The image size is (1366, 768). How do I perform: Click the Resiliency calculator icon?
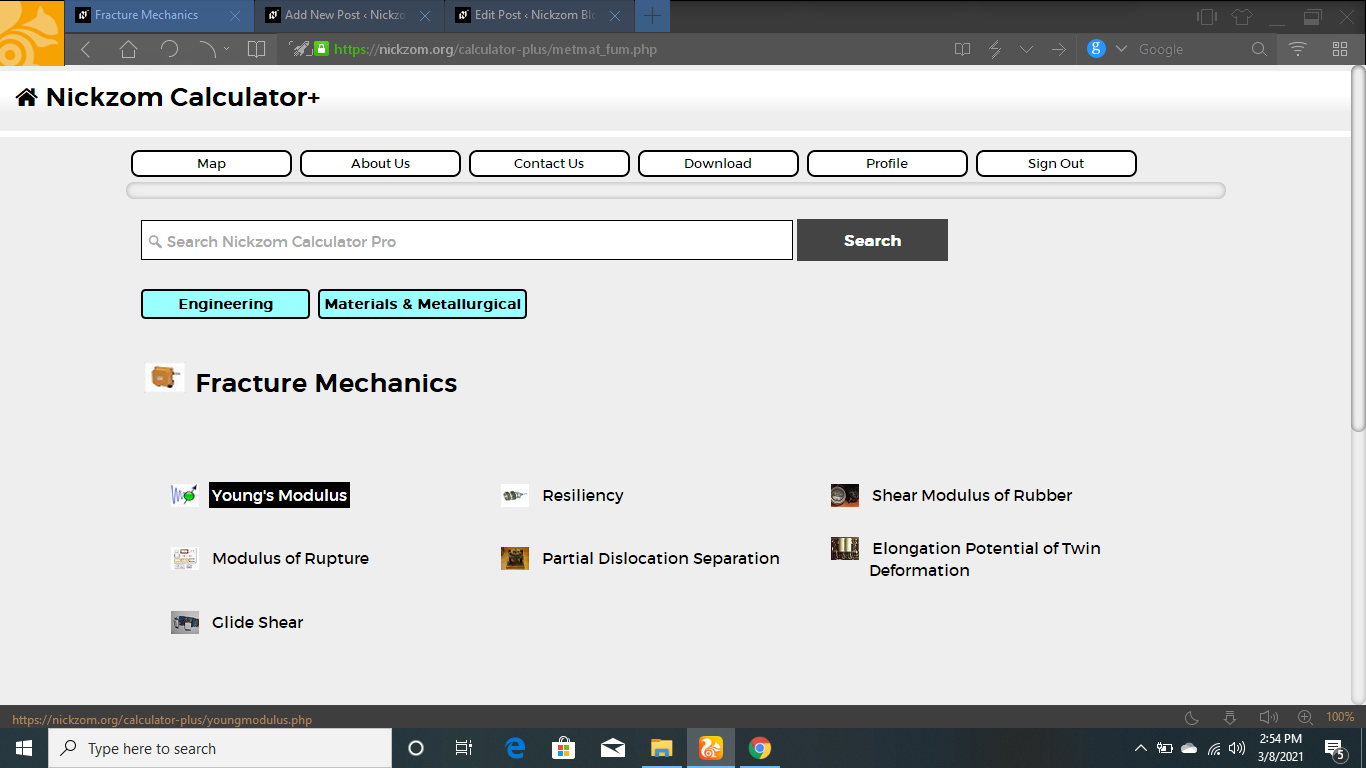515,495
